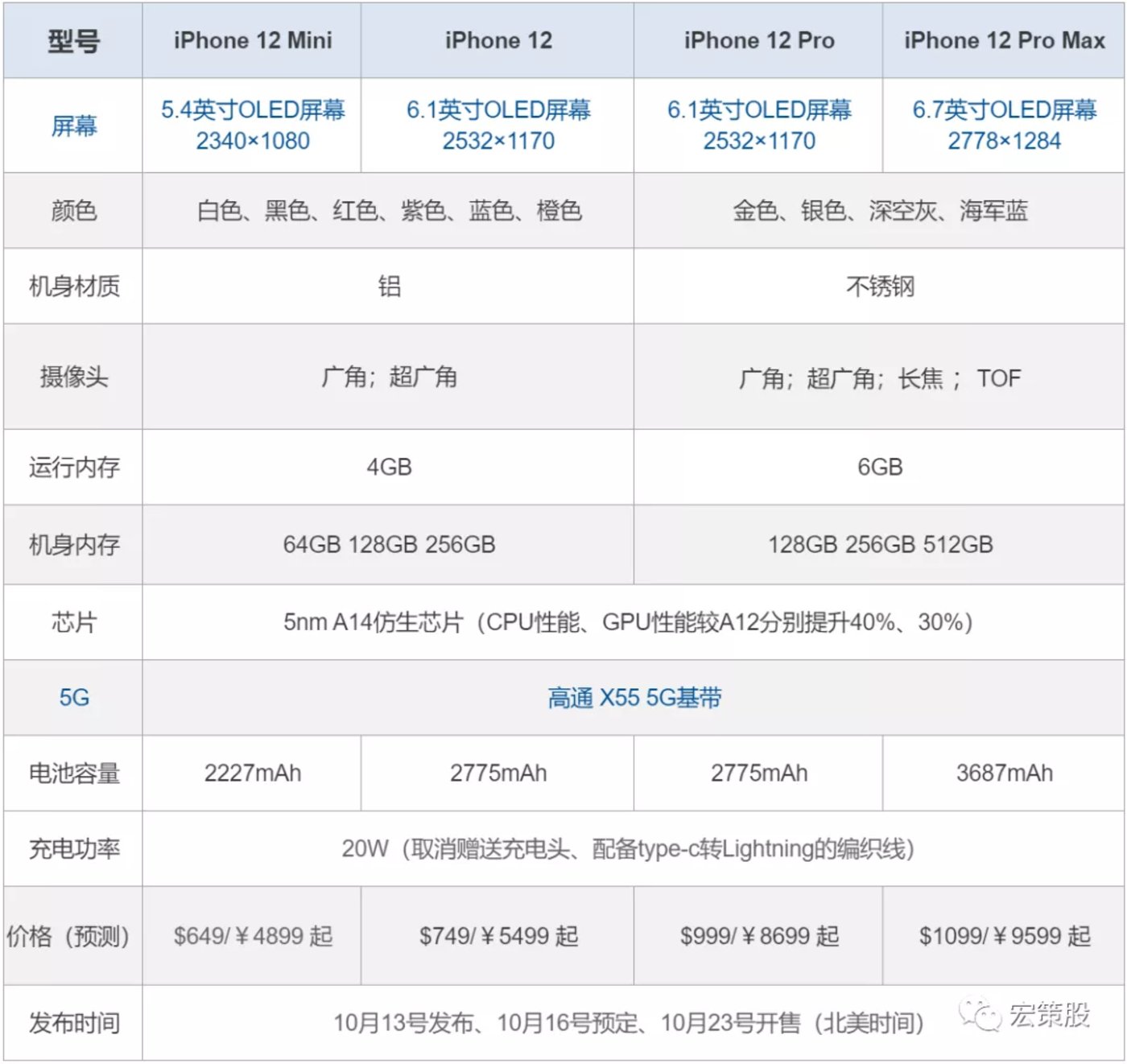Select the 4GB running memory cell
This screenshot has width=1127, height=1064.
tap(387, 467)
